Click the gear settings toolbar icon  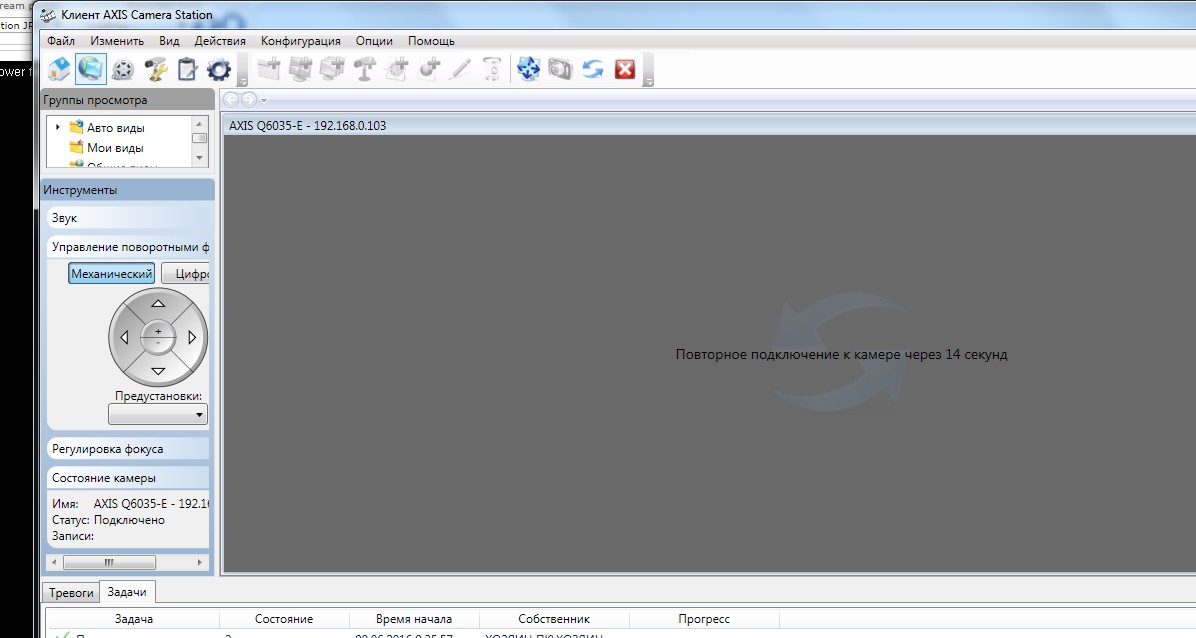point(218,69)
